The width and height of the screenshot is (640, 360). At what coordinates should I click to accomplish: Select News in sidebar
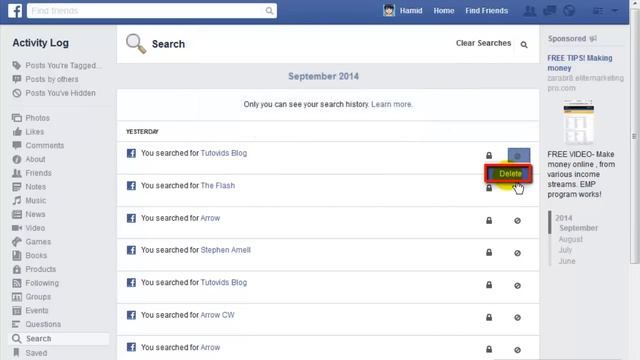point(29,214)
